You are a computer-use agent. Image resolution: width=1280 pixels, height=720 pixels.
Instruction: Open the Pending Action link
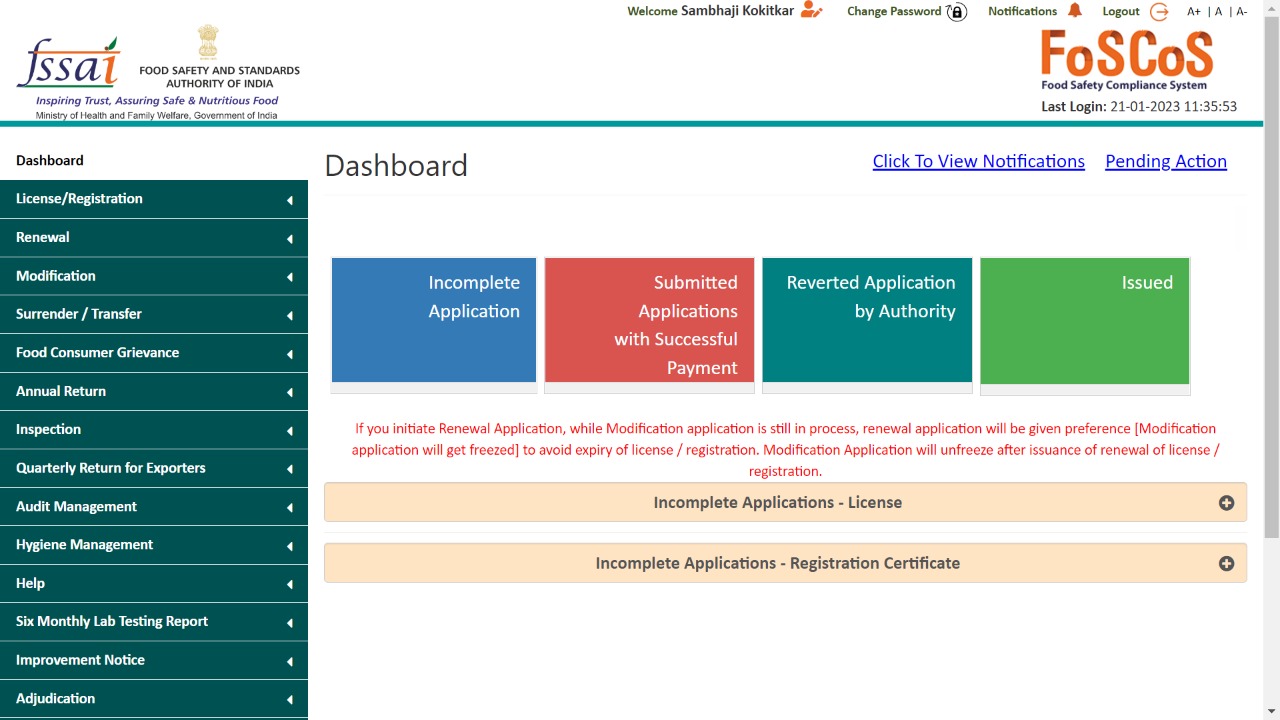point(1166,161)
